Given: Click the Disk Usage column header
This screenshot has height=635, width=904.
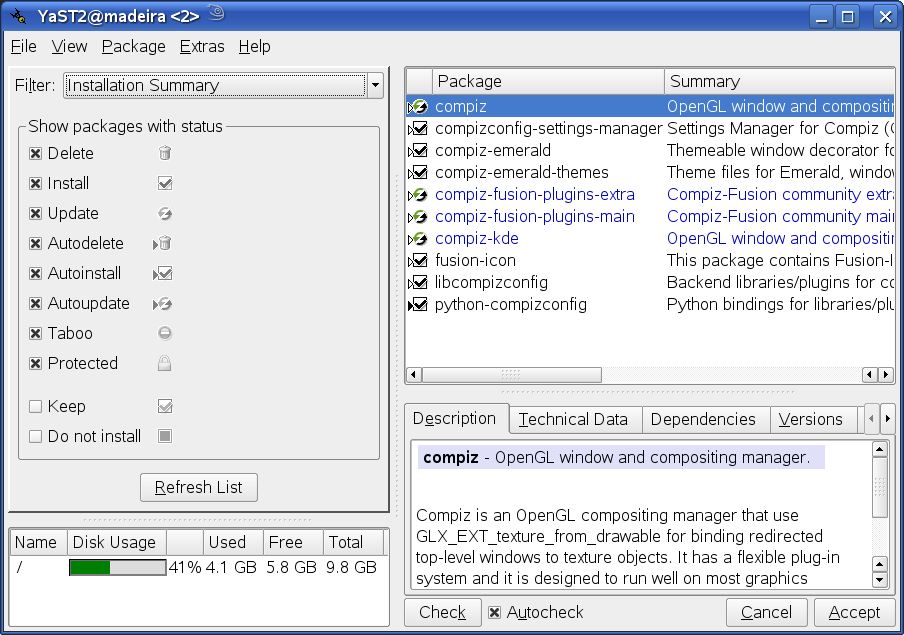Looking at the screenshot, I should click(x=117, y=542).
